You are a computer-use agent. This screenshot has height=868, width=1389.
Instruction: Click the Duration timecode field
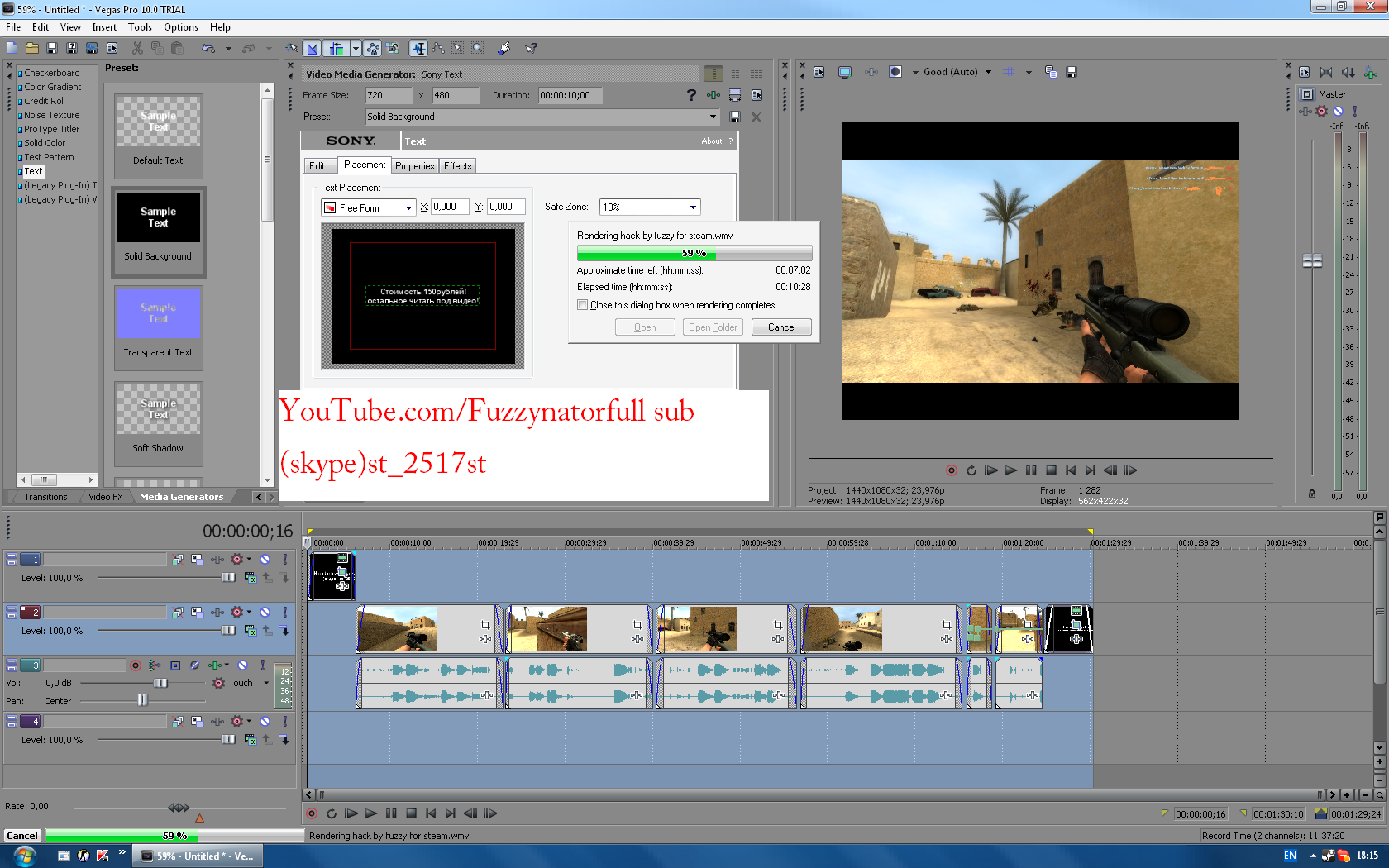coord(570,95)
